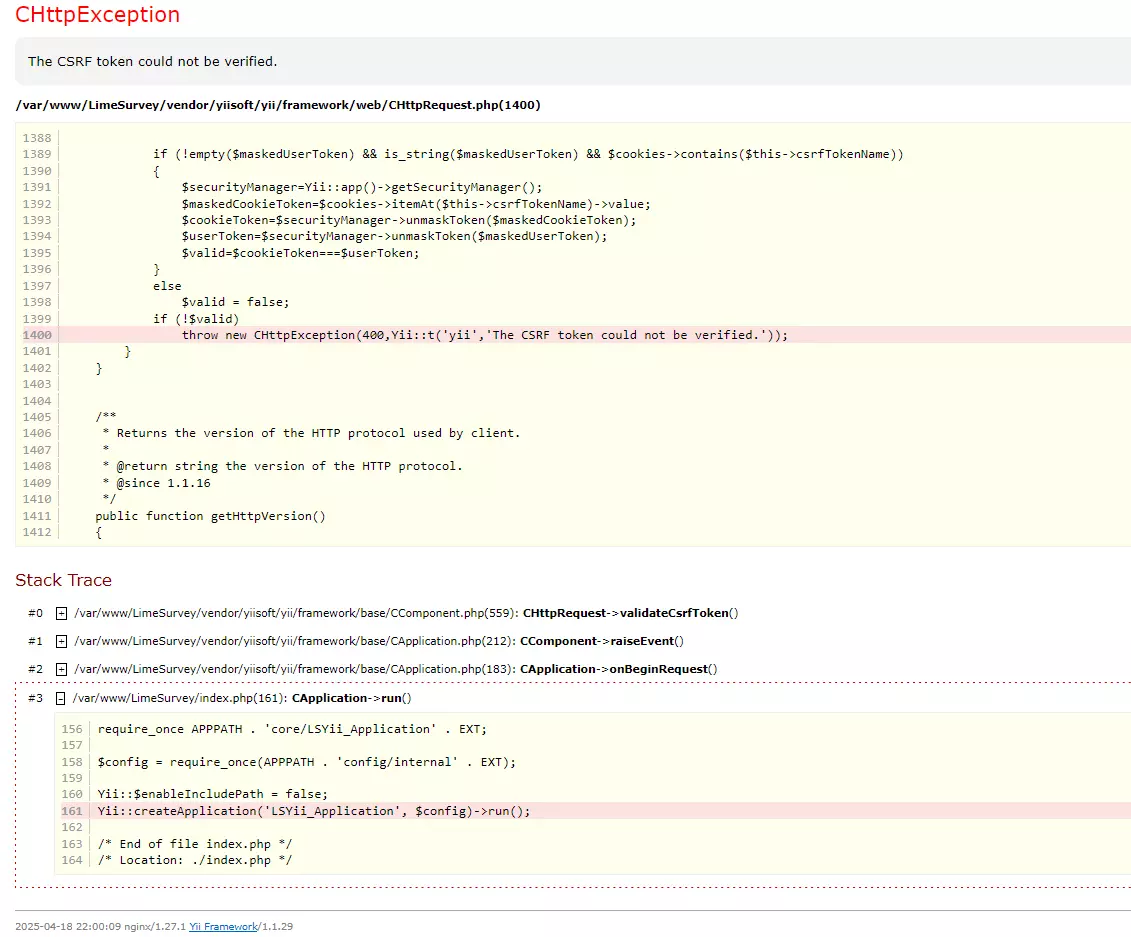
Task: Click line 1398 valid = false code
Action: click(x=235, y=302)
